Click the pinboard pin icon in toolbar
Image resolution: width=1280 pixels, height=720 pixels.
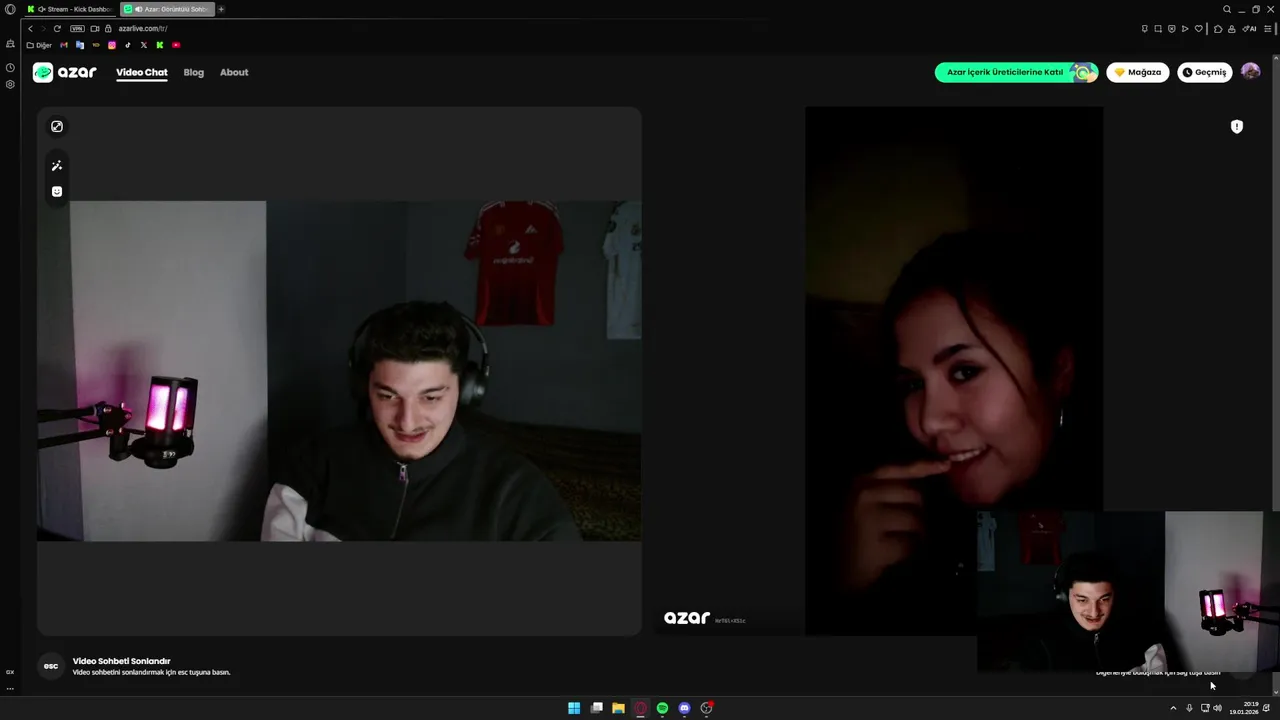(x=1145, y=28)
